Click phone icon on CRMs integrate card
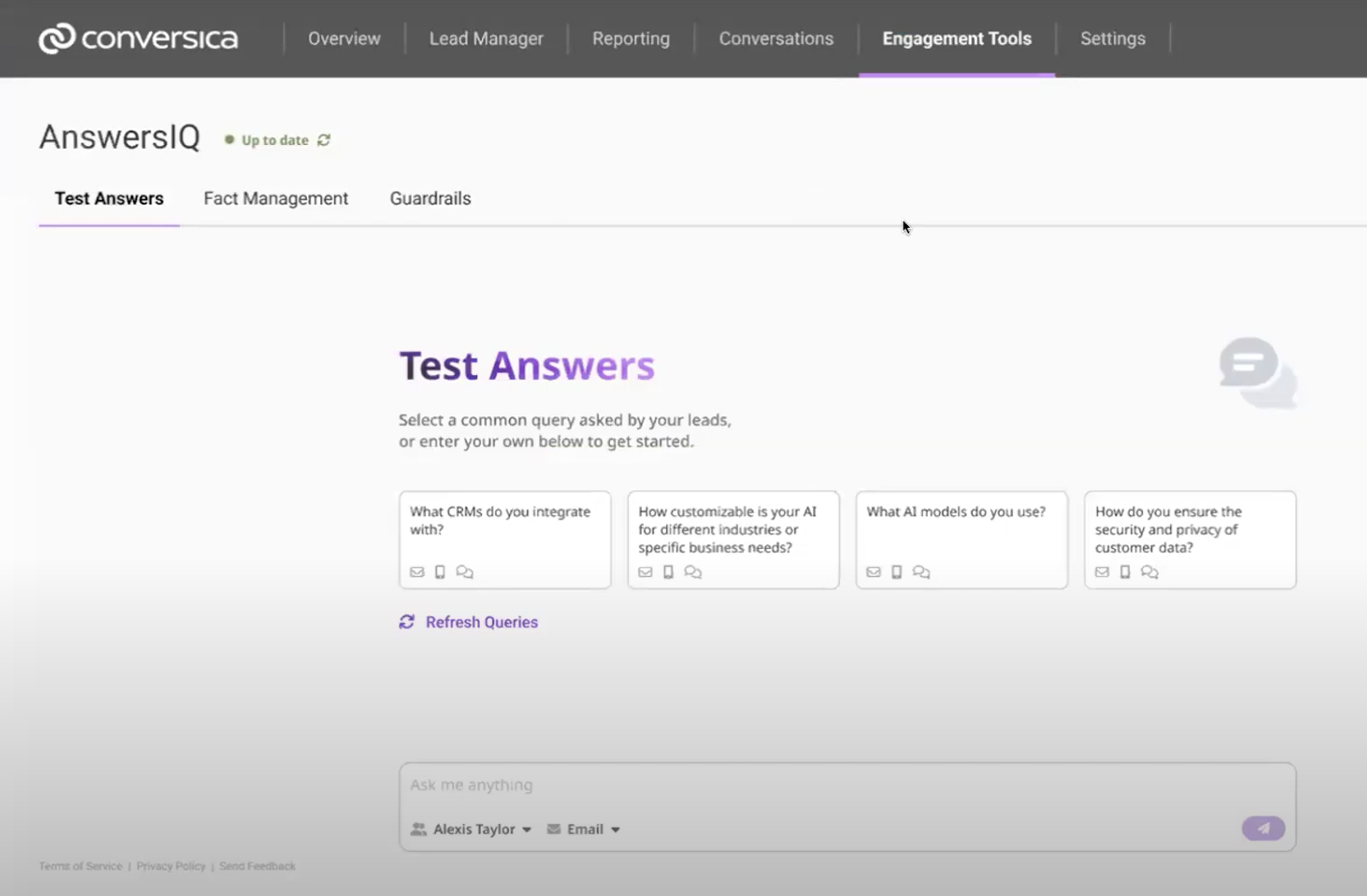 coord(440,572)
